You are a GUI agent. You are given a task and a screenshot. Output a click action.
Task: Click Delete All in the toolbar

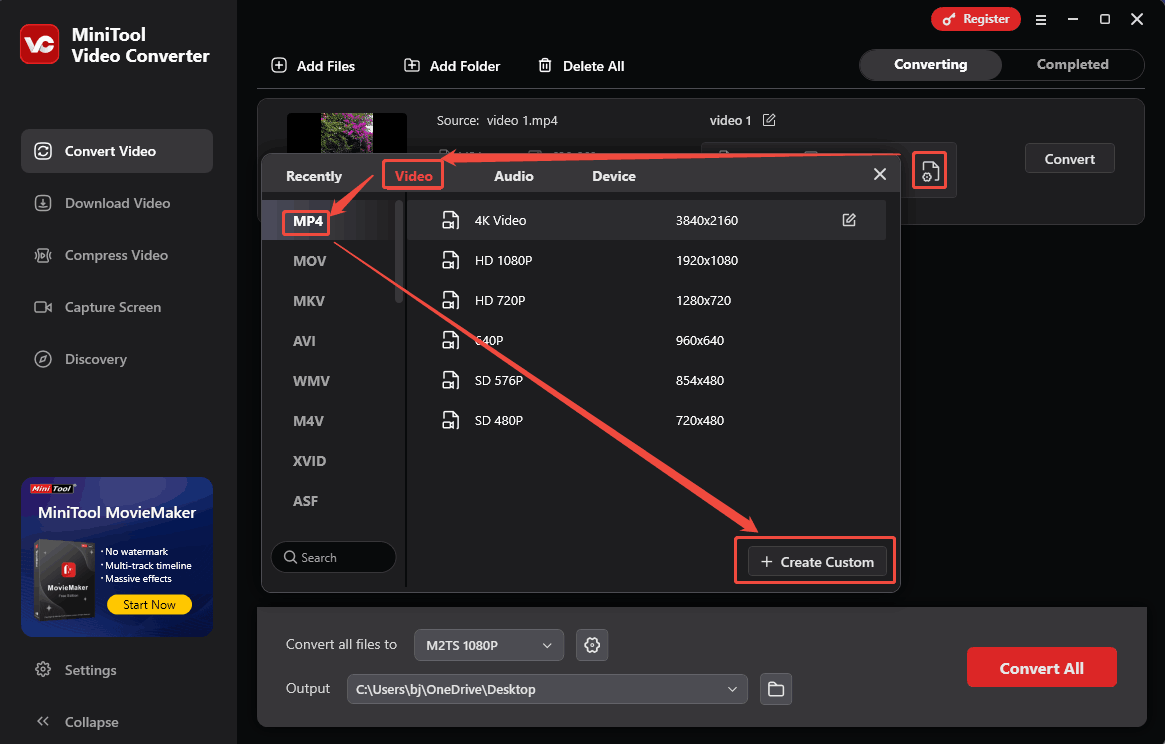(x=581, y=65)
